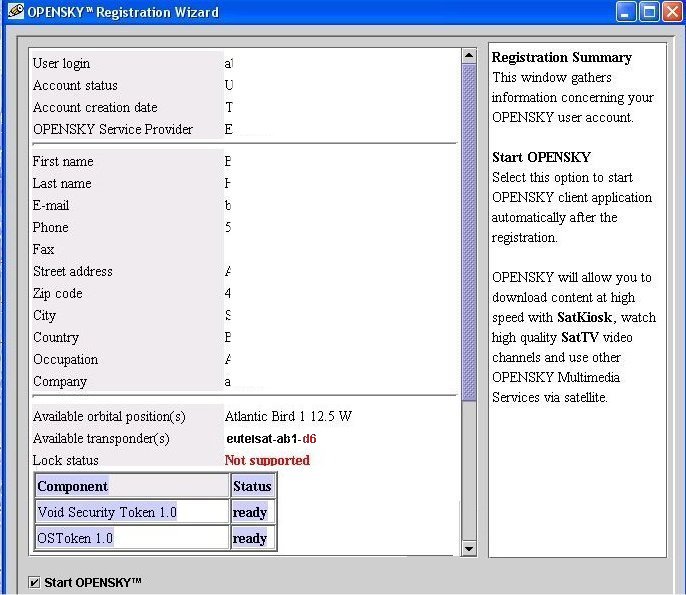Select the Lock status label
The image size is (686, 595).
pyautogui.click(x=66, y=460)
